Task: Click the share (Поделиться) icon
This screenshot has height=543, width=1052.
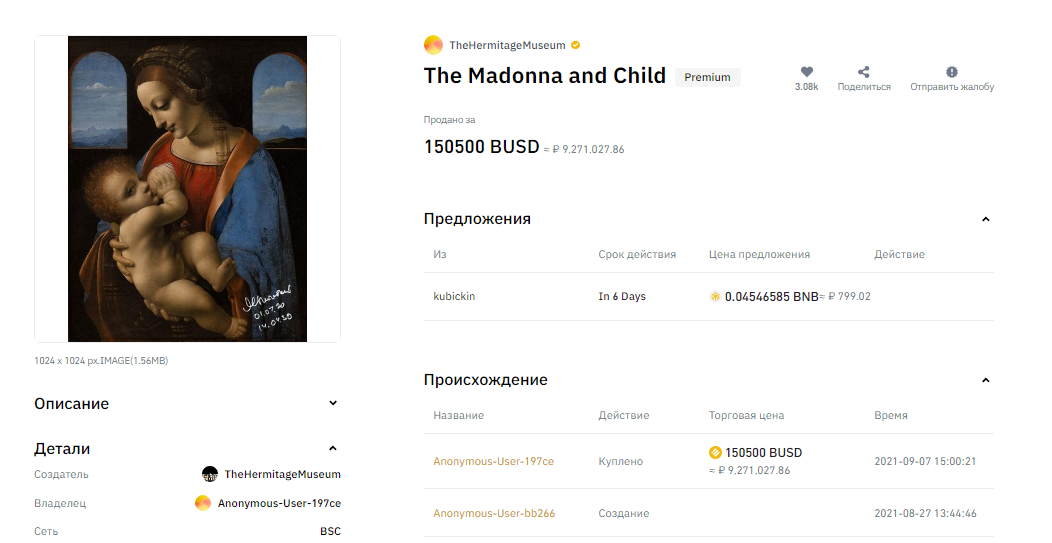Action: pos(863,72)
